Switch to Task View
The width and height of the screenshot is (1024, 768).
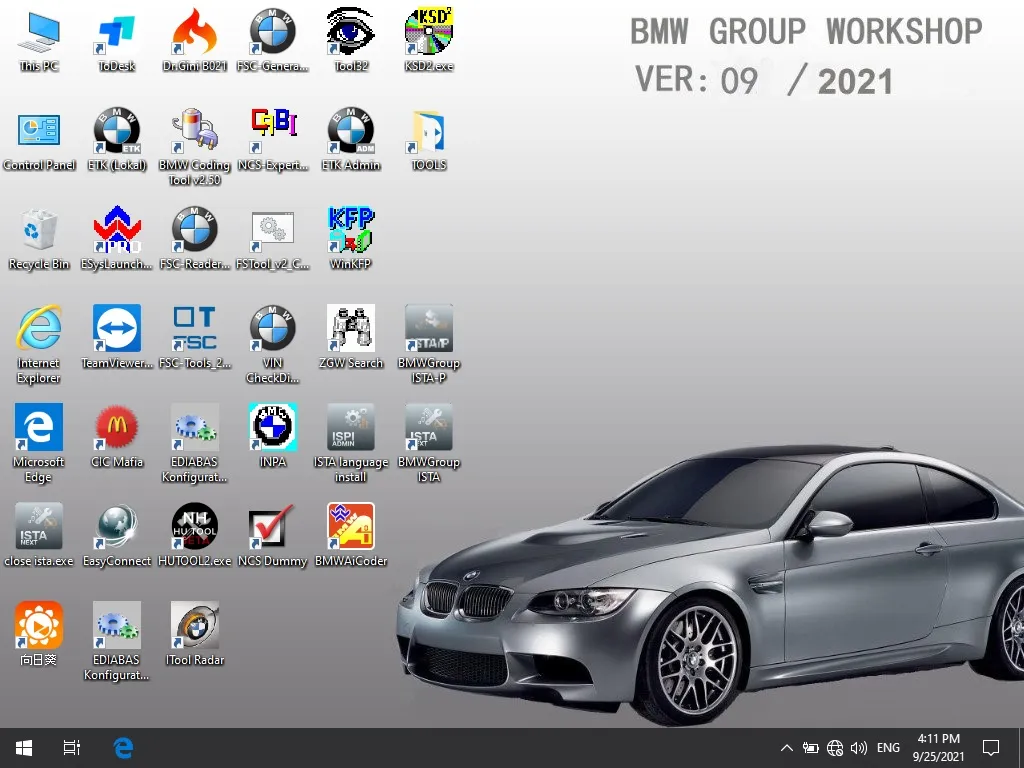[x=70, y=747]
